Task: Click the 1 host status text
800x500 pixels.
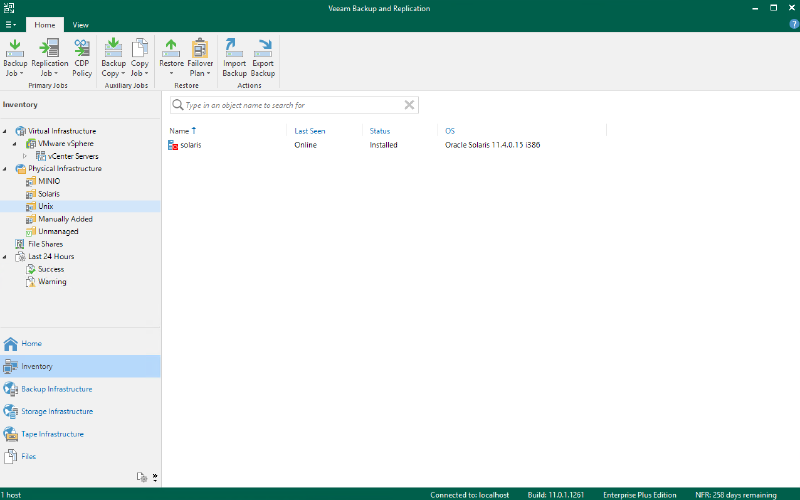Action: point(11,495)
